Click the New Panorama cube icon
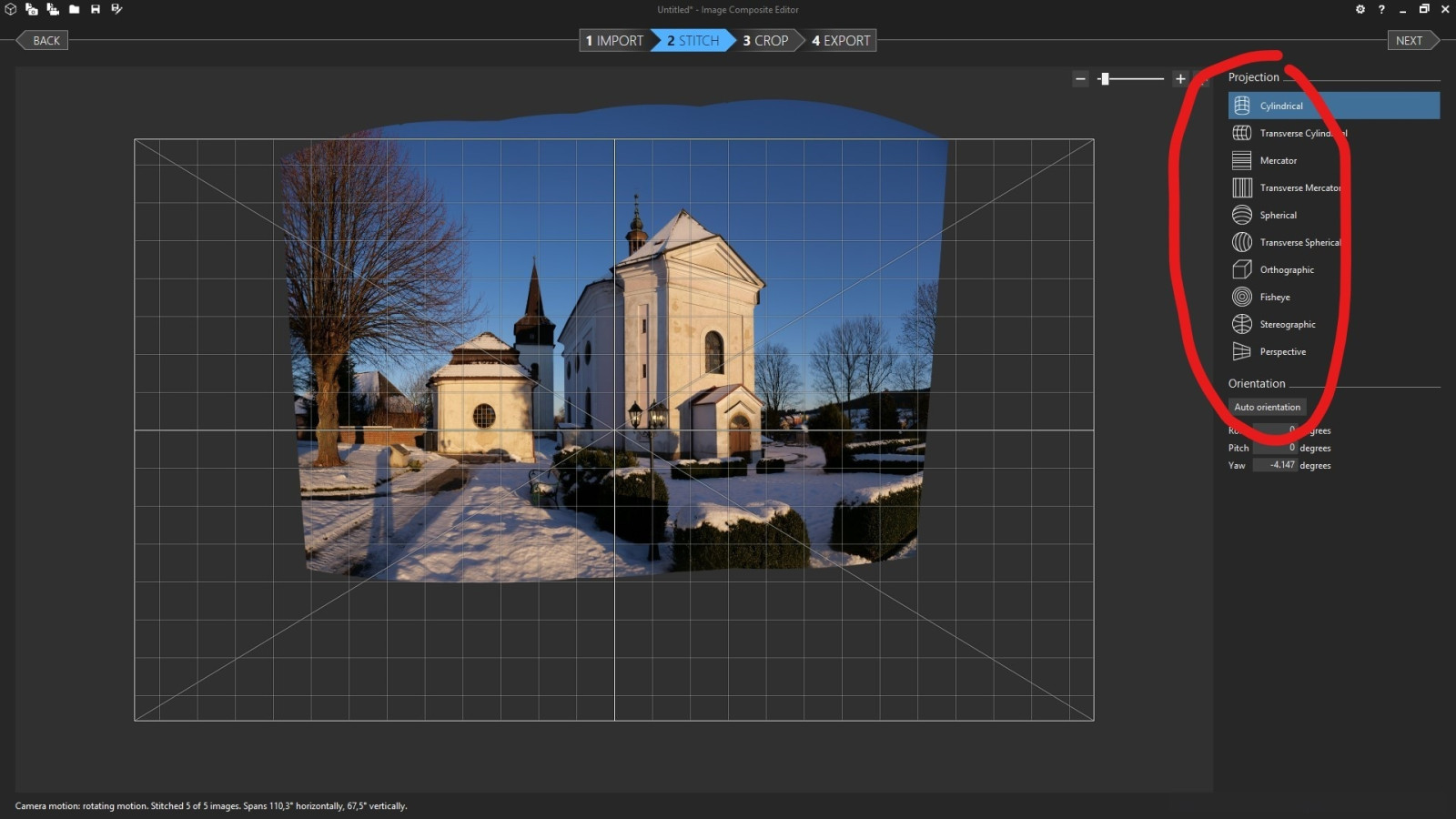This screenshot has height=819, width=1456. (11, 9)
